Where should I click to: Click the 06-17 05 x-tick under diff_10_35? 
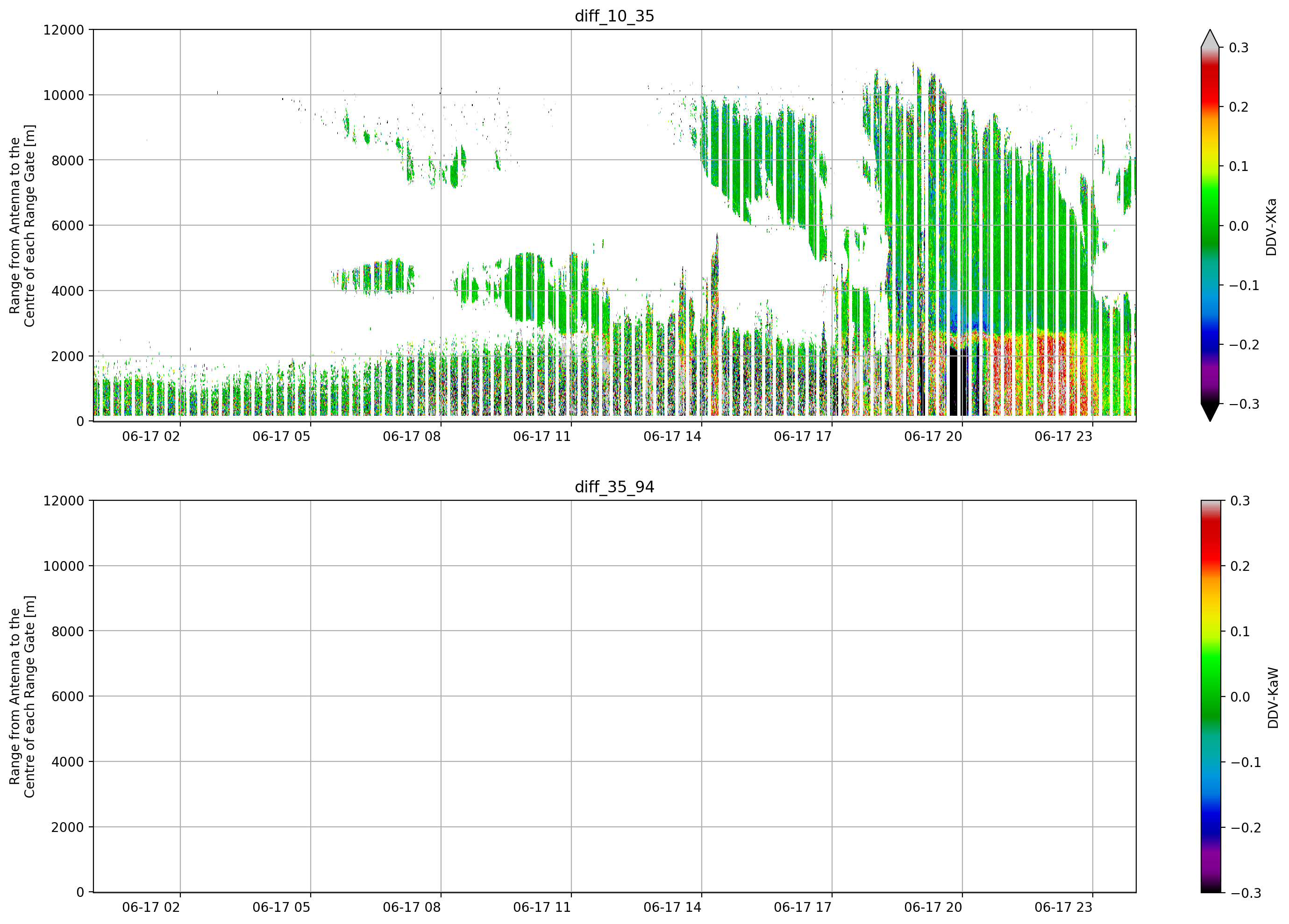point(281,436)
